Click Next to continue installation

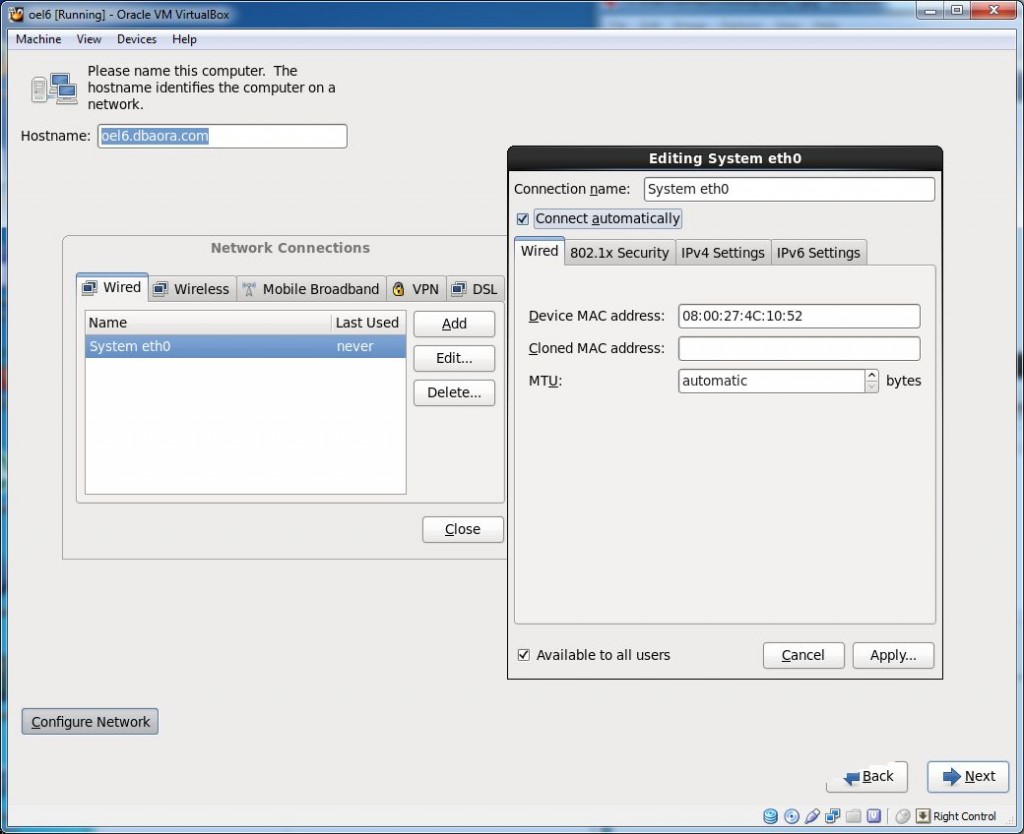(968, 777)
